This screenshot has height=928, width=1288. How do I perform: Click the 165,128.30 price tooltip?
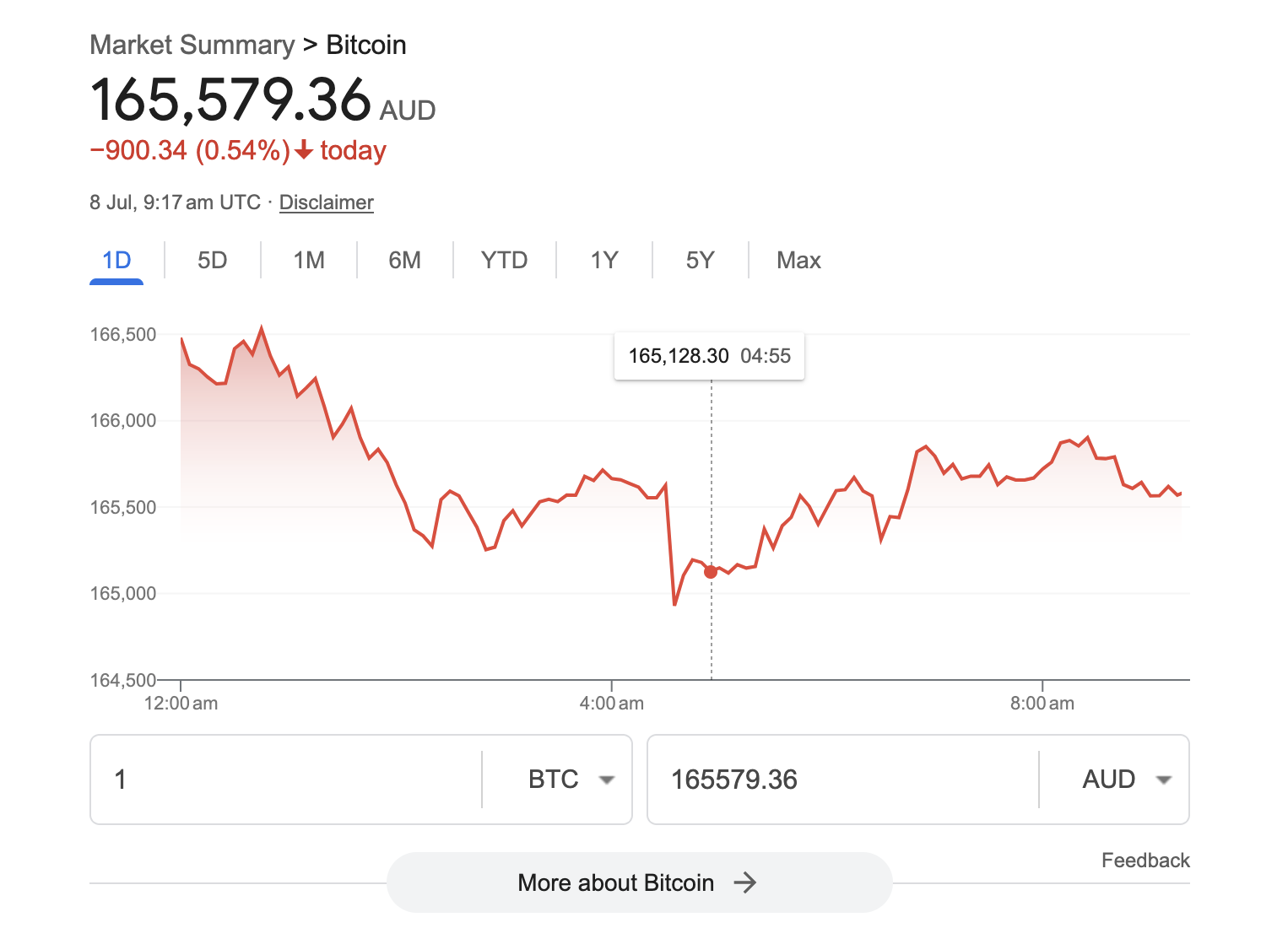tap(709, 356)
